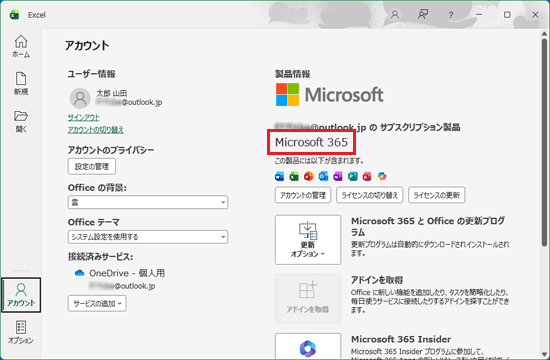Viewport: 550px width, 360px height.
Task: Select アカウント in the sidebar
Action: pyautogui.click(x=21, y=295)
